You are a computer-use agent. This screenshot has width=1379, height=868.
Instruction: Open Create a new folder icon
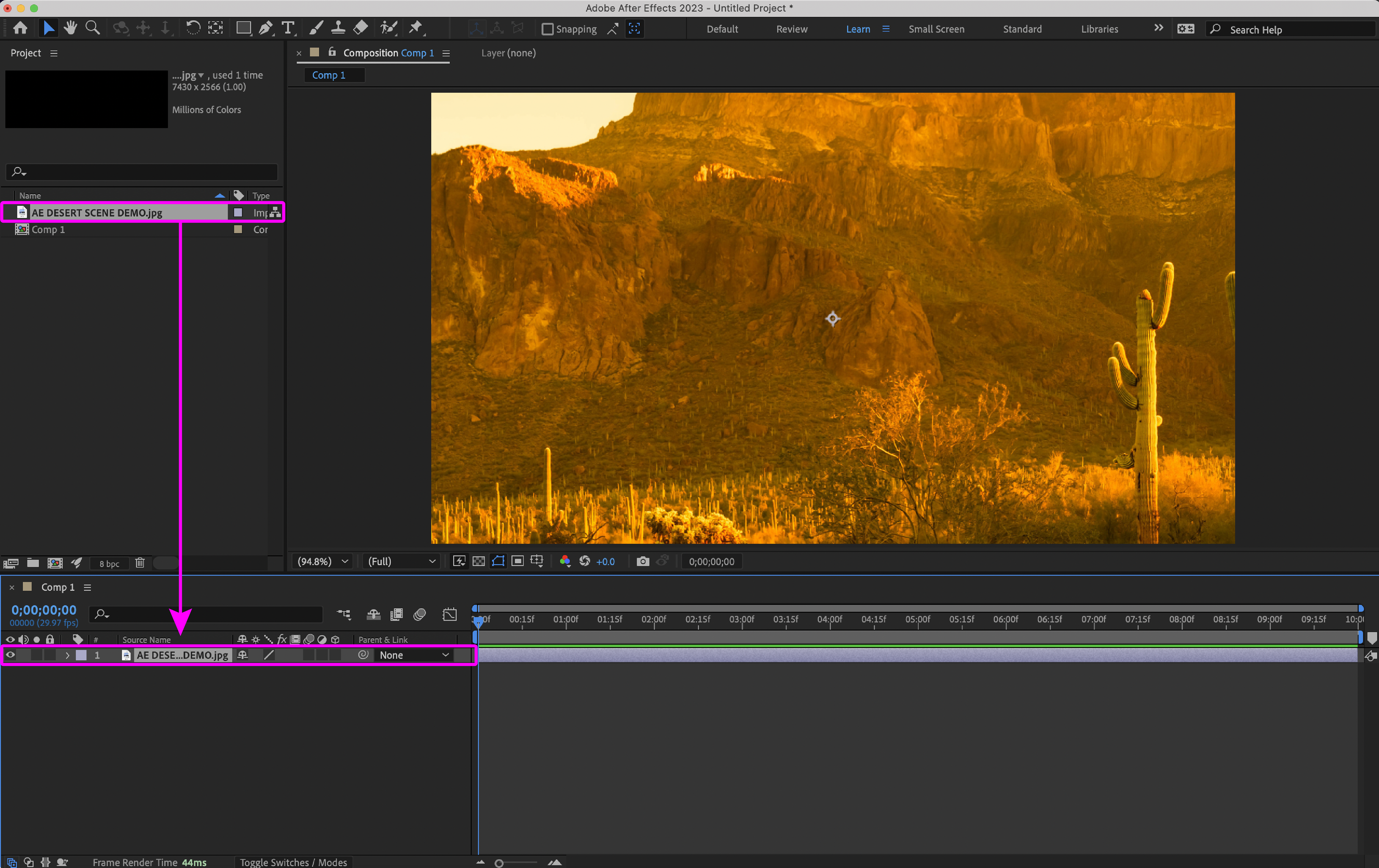pyautogui.click(x=33, y=563)
